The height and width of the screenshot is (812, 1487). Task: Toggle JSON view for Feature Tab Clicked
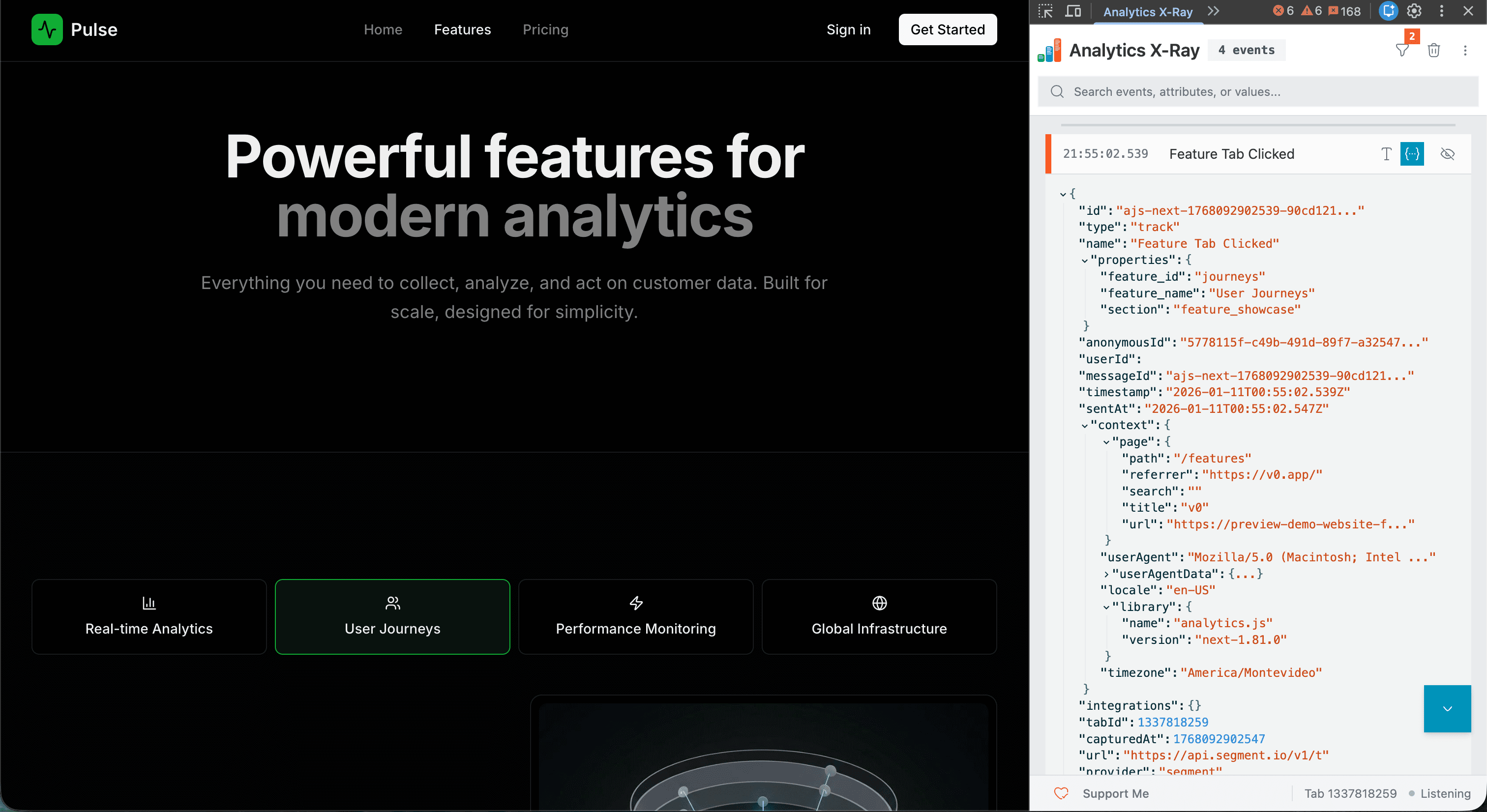(x=1413, y=154)
